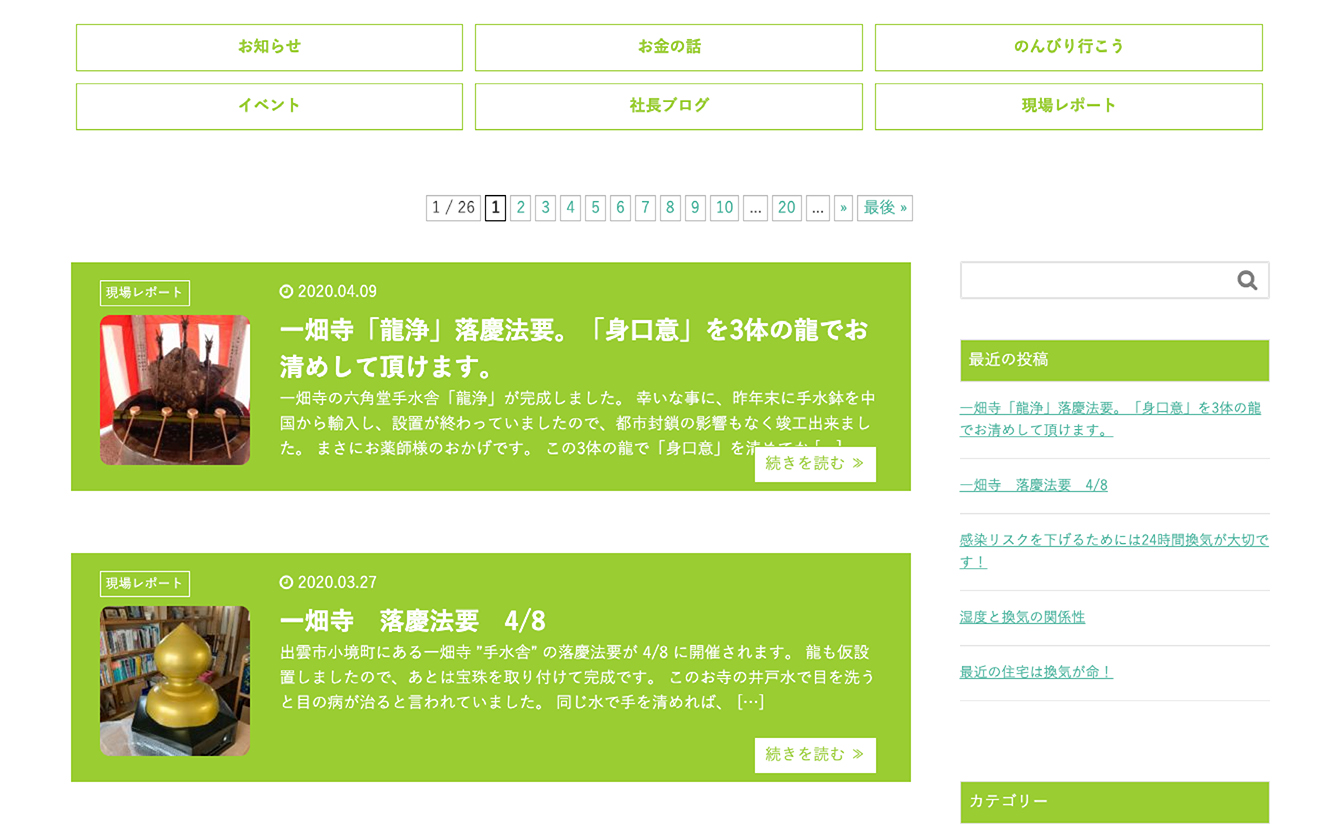Click the sidebar search text field
Screen dimensions: 1344x838
(x=1095, y=281)
